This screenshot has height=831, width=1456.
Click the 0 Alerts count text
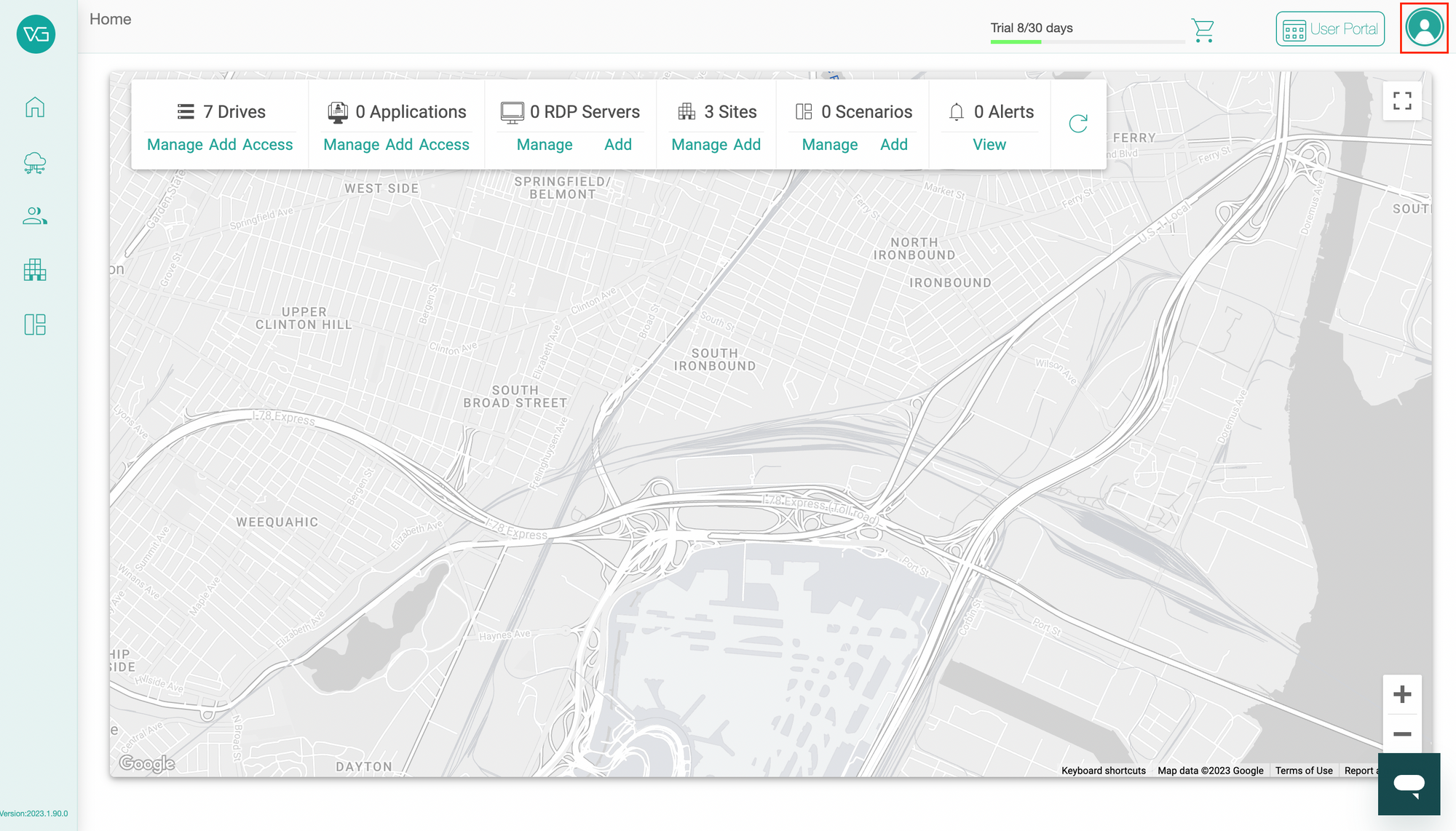pyautogui.click(x=1004, y=112)
